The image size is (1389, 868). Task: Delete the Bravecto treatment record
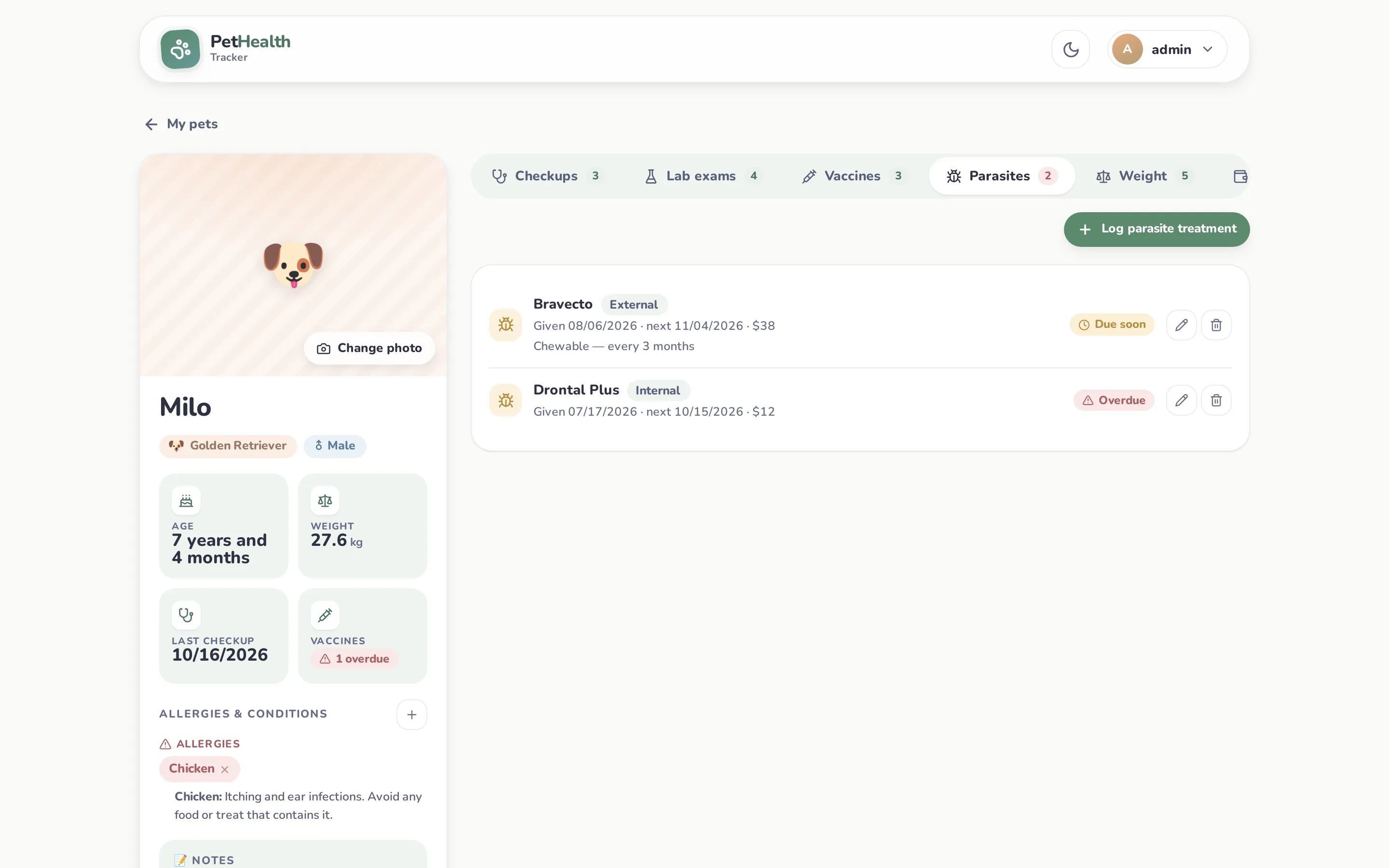coord(1216,325)
